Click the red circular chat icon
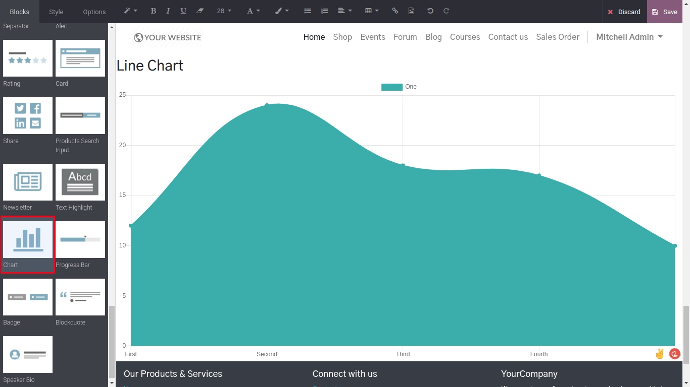690x387 pixels. (x=674, y=354)
